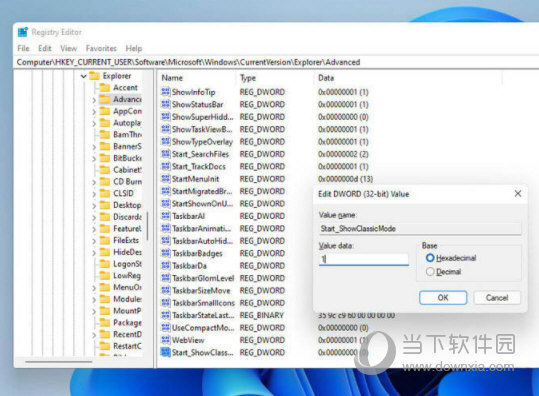Open the File menu
Screen dimensions: 539x396
pyautogui.click(x=23, y=48)
